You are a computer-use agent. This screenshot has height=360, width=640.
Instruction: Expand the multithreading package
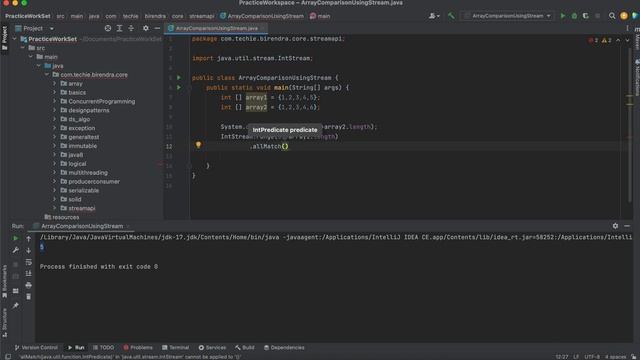point(55,173)
